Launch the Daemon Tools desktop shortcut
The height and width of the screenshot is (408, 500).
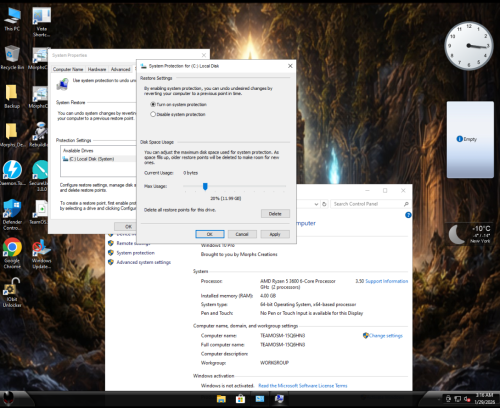pos(12,173)
